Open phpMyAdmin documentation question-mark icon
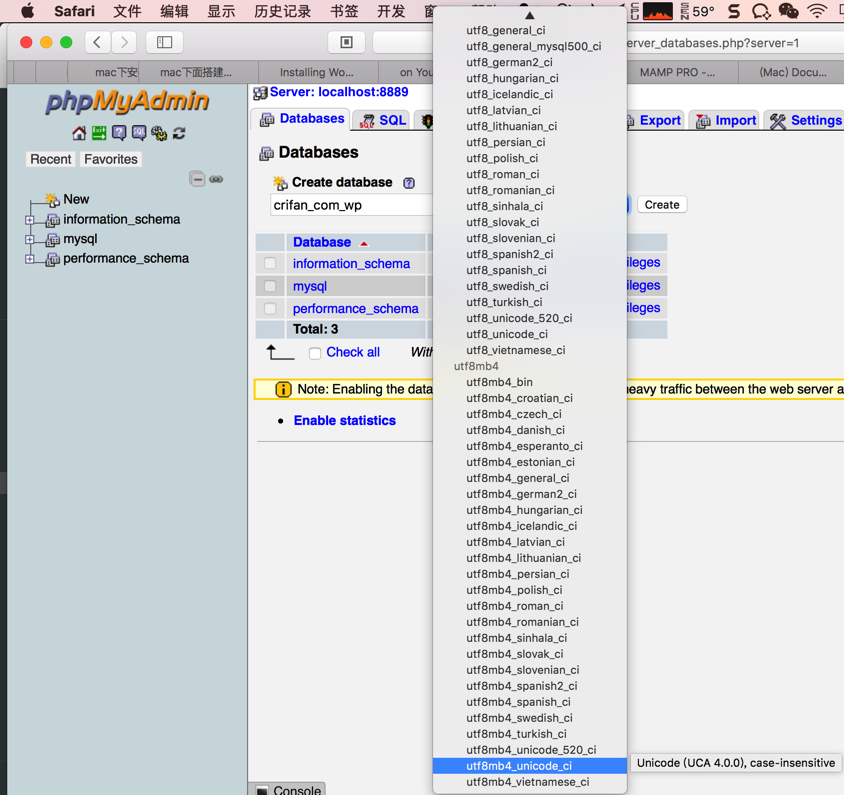Viewport: 844px width, 795px height. pyautogui.click(x=119, y=133)
